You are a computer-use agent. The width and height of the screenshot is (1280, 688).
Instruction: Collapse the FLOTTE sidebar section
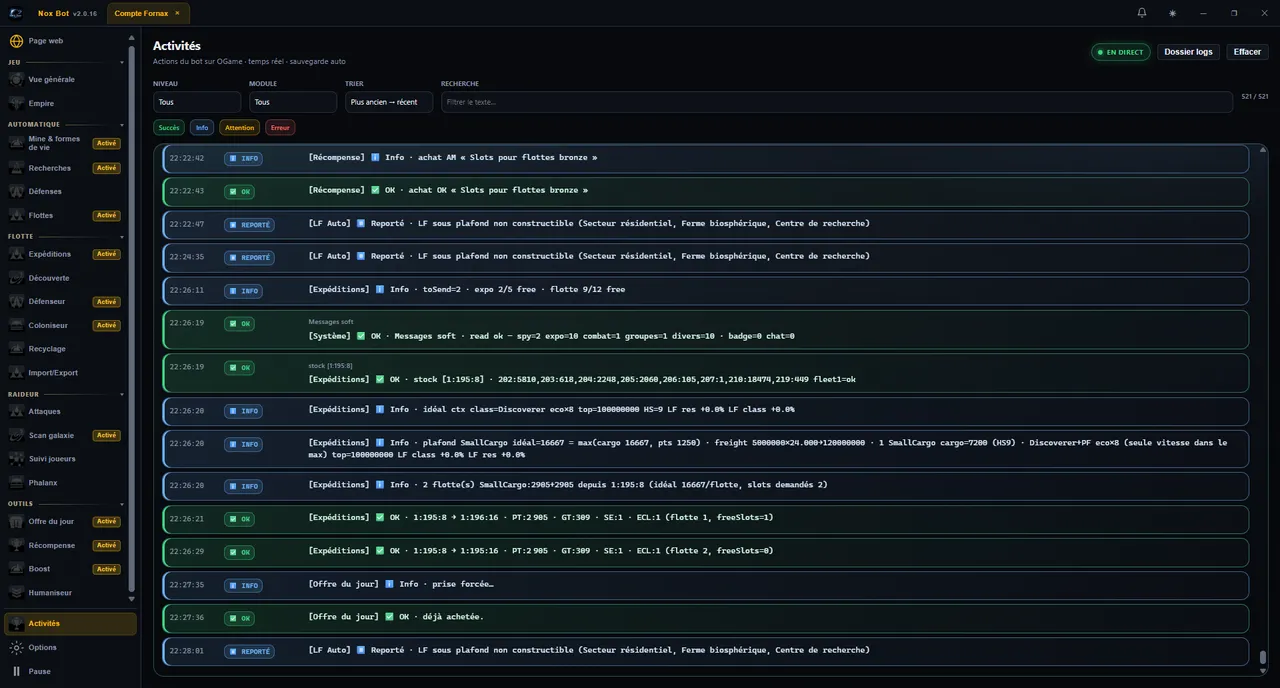(122, 236)
